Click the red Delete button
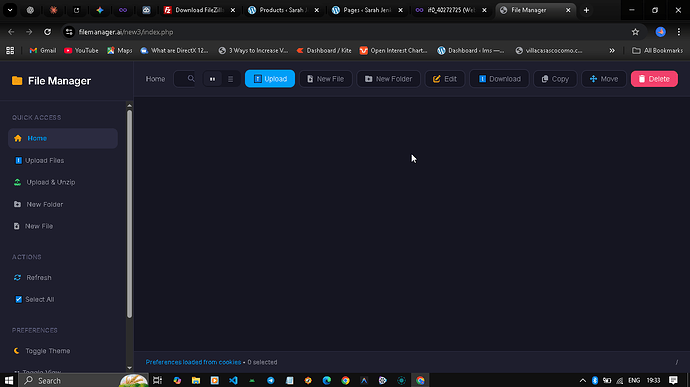The image size is (690, 387). [x=654, y=79]
